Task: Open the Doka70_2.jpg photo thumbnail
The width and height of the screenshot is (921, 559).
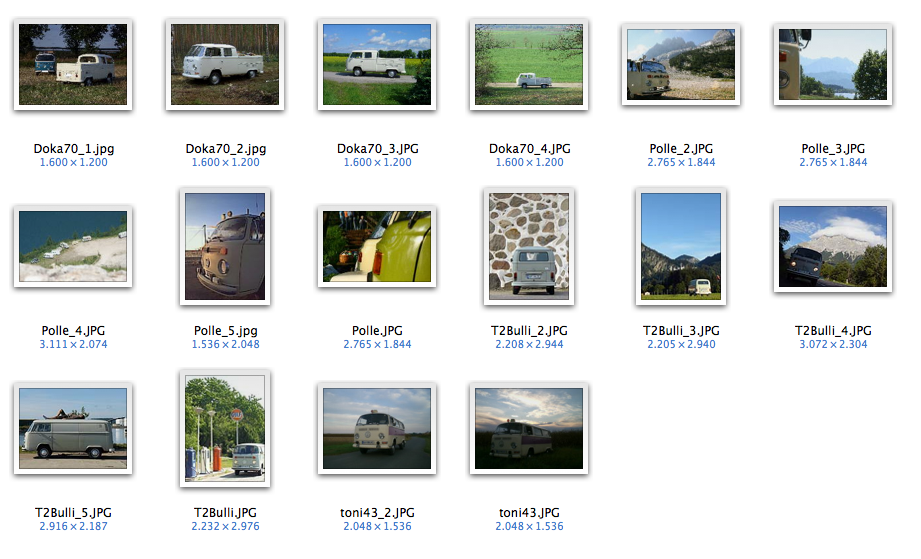Action: tap(225, 65)
